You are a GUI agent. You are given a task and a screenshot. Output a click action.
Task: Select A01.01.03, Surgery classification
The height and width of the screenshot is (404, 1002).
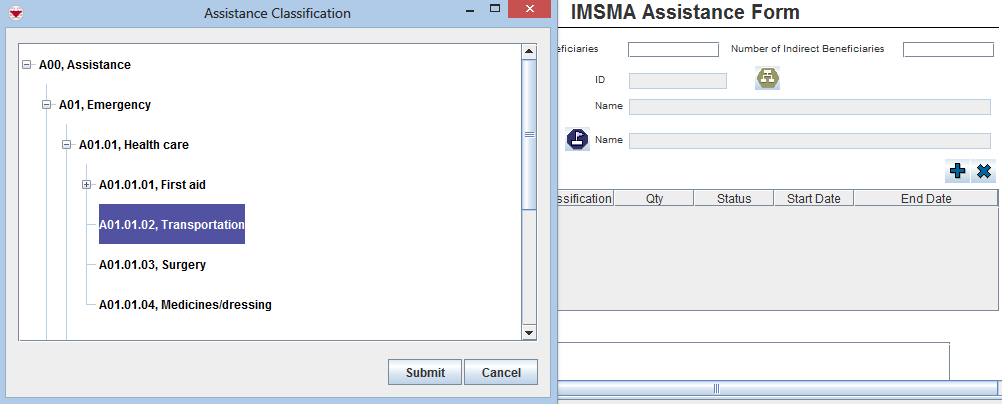(152, 265)
